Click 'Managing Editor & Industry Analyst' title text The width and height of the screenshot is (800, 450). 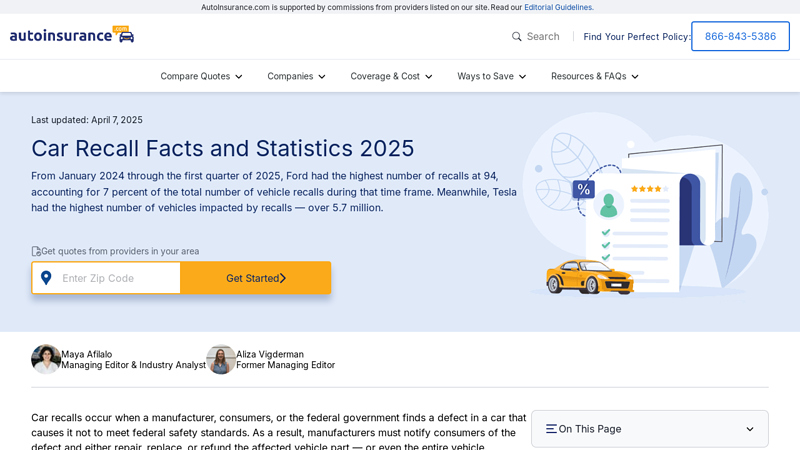pyautogui.click(x=134, y=365)
